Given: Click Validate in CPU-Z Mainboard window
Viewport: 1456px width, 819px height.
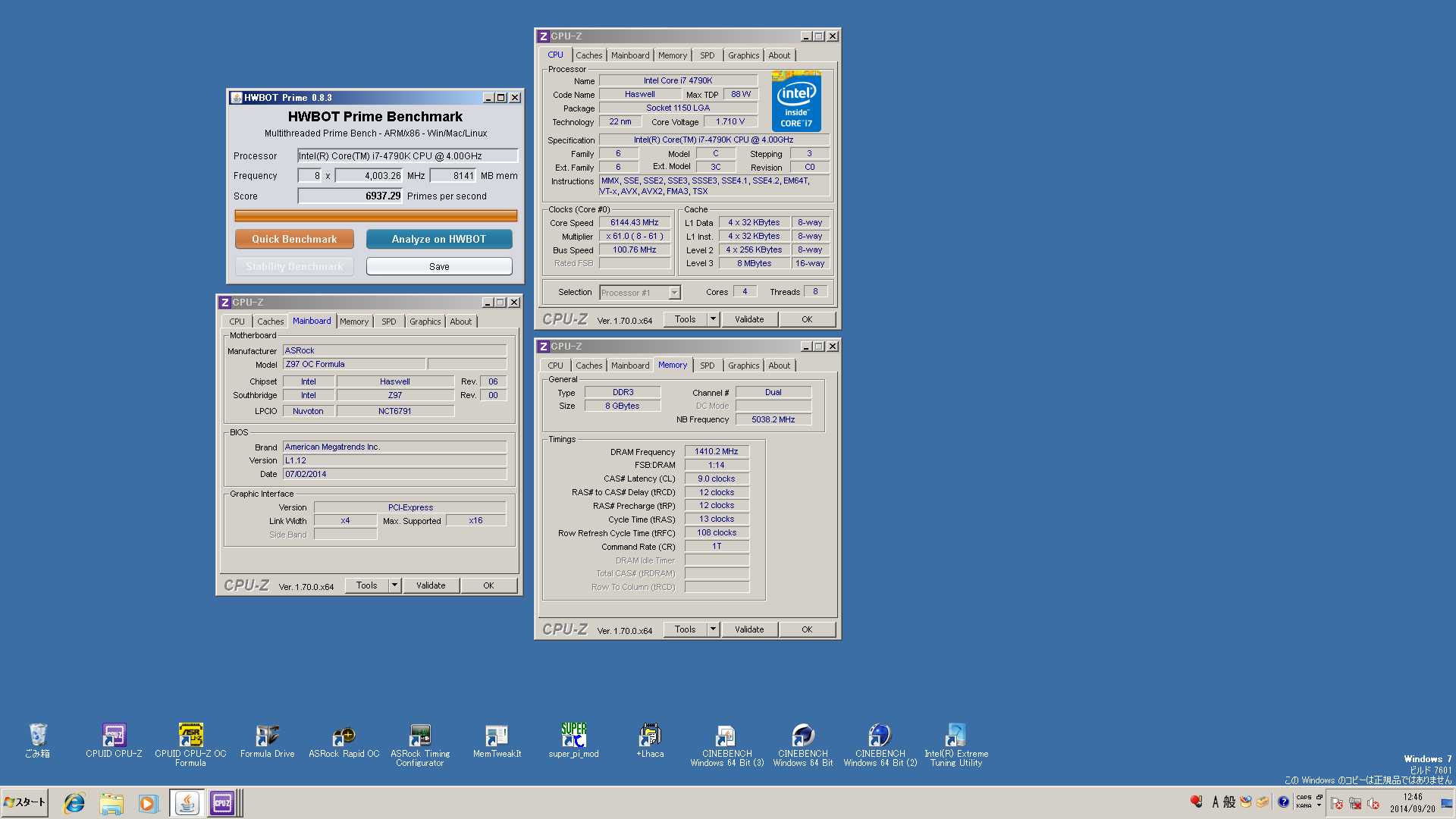Looking at the screenshot, I should coord(431,585).
